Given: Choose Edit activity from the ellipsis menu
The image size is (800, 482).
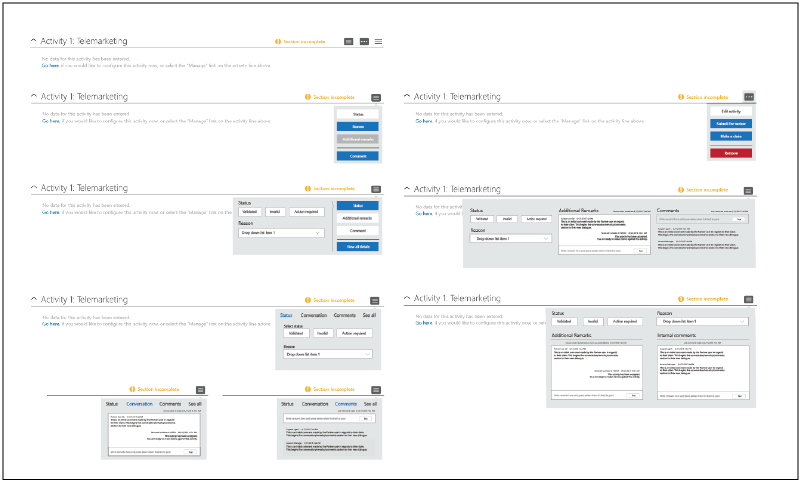Looking at the screenshot, I should tap(730, 111).
